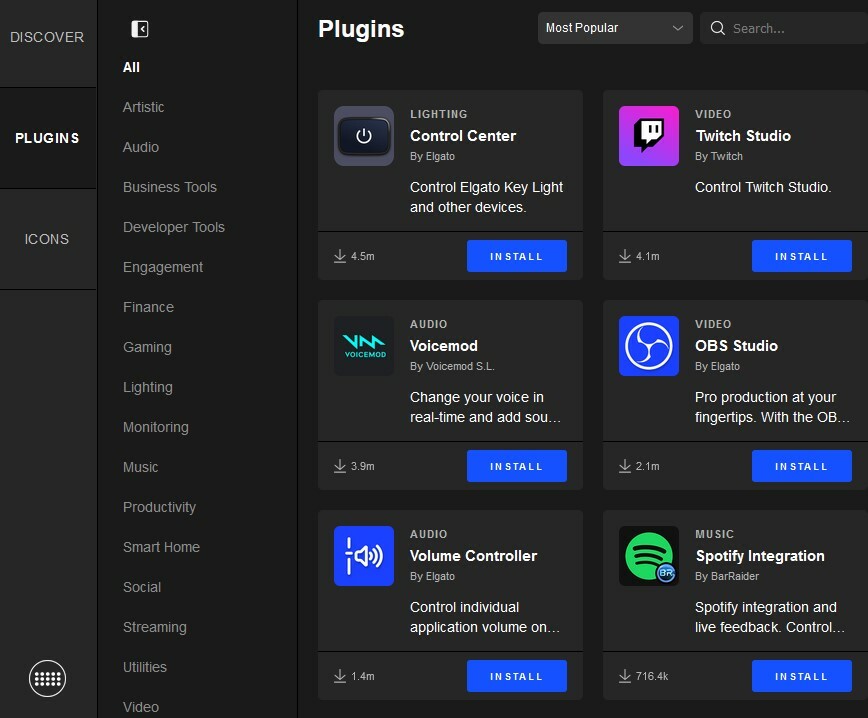This screenshot has height=718, width=868.
Task: Open the Volume Controller plugin title
Action: click(x=473, y=556)
